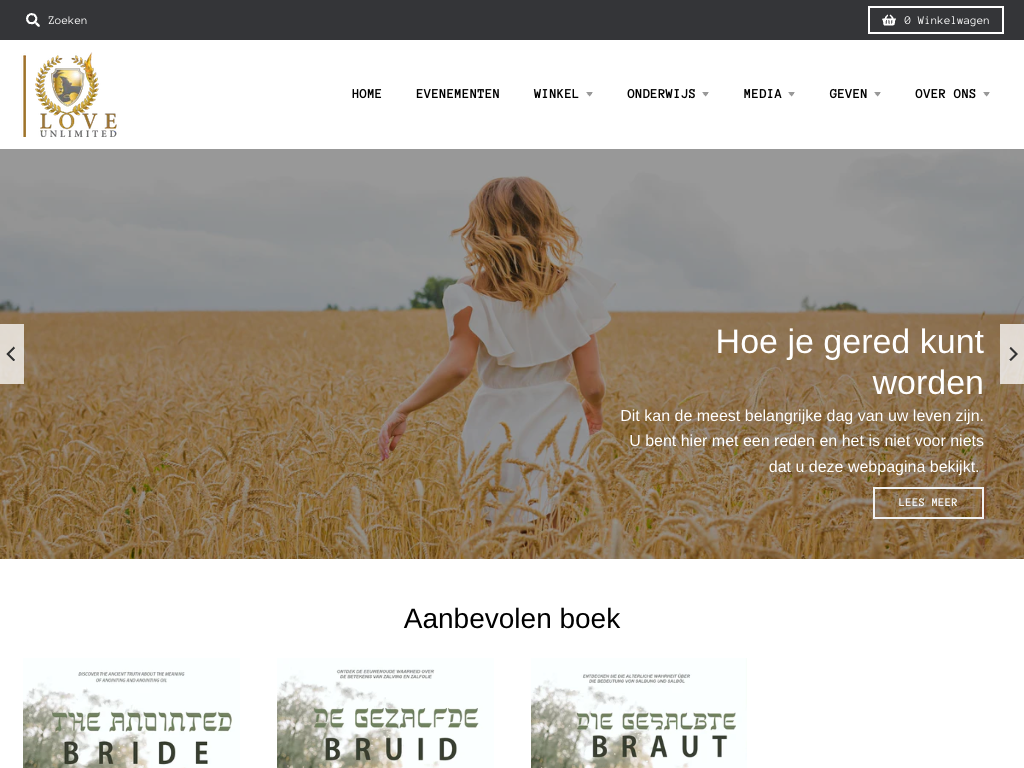Focus the Zoeken search field
The image size is (1024, 768).
click(x=67, y=20)
